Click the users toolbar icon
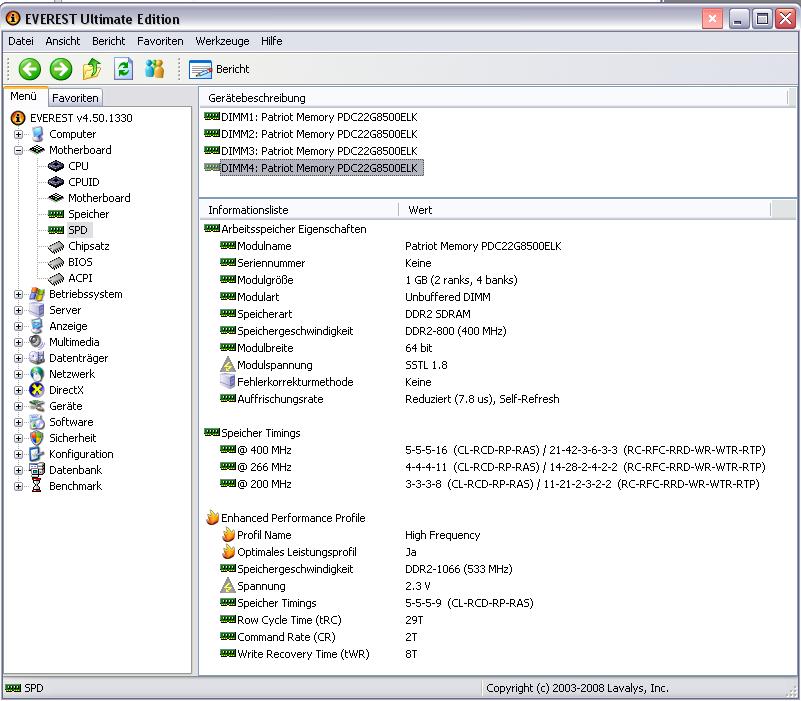 pyautogui.click(x=154, y=69)
